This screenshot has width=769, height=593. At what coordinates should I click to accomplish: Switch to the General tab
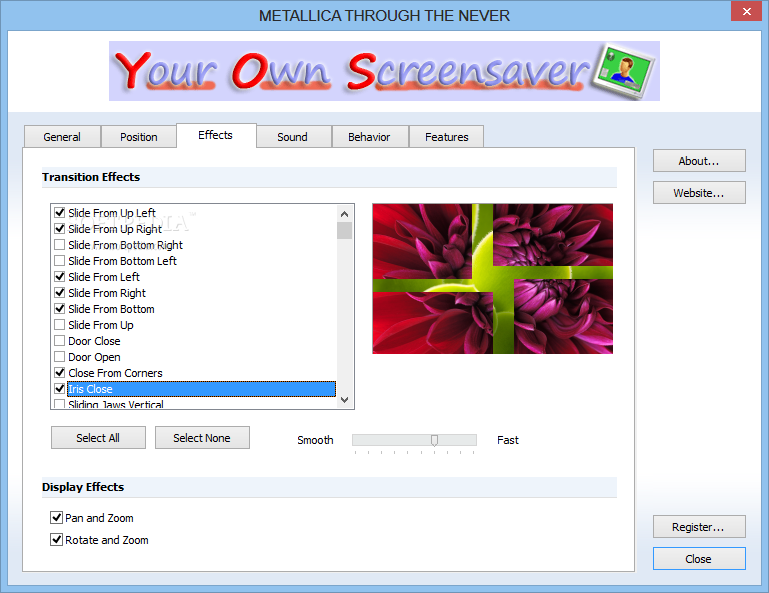[x=62, y=137]
